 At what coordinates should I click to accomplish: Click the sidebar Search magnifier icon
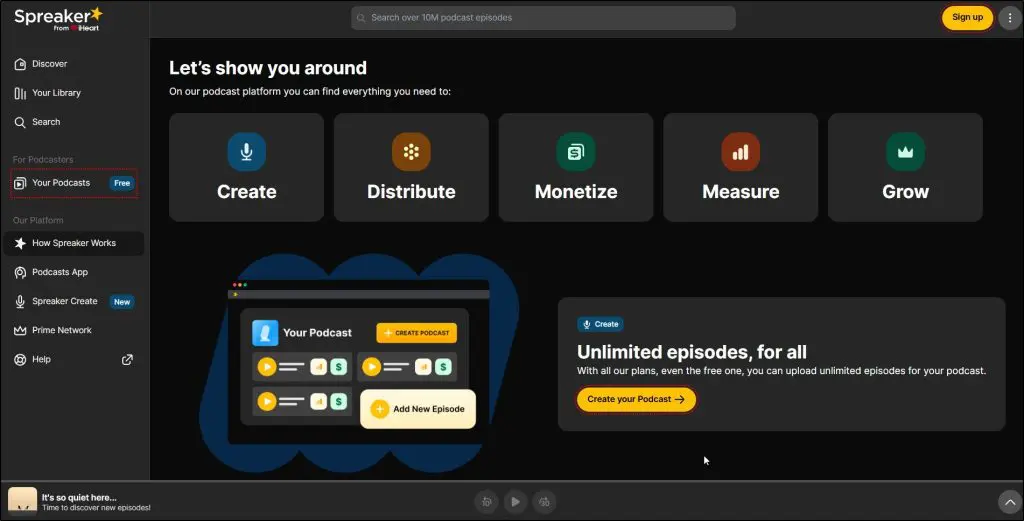(x=20, y=122)
